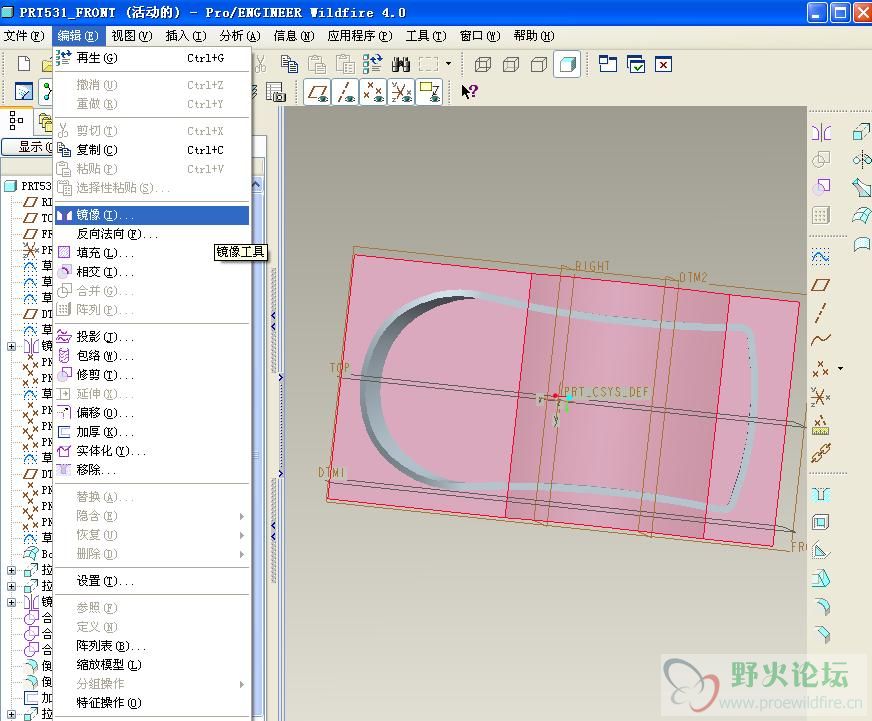Select the Round tool
This screenshot has width=872, height=721.
(x=821, y=606)
